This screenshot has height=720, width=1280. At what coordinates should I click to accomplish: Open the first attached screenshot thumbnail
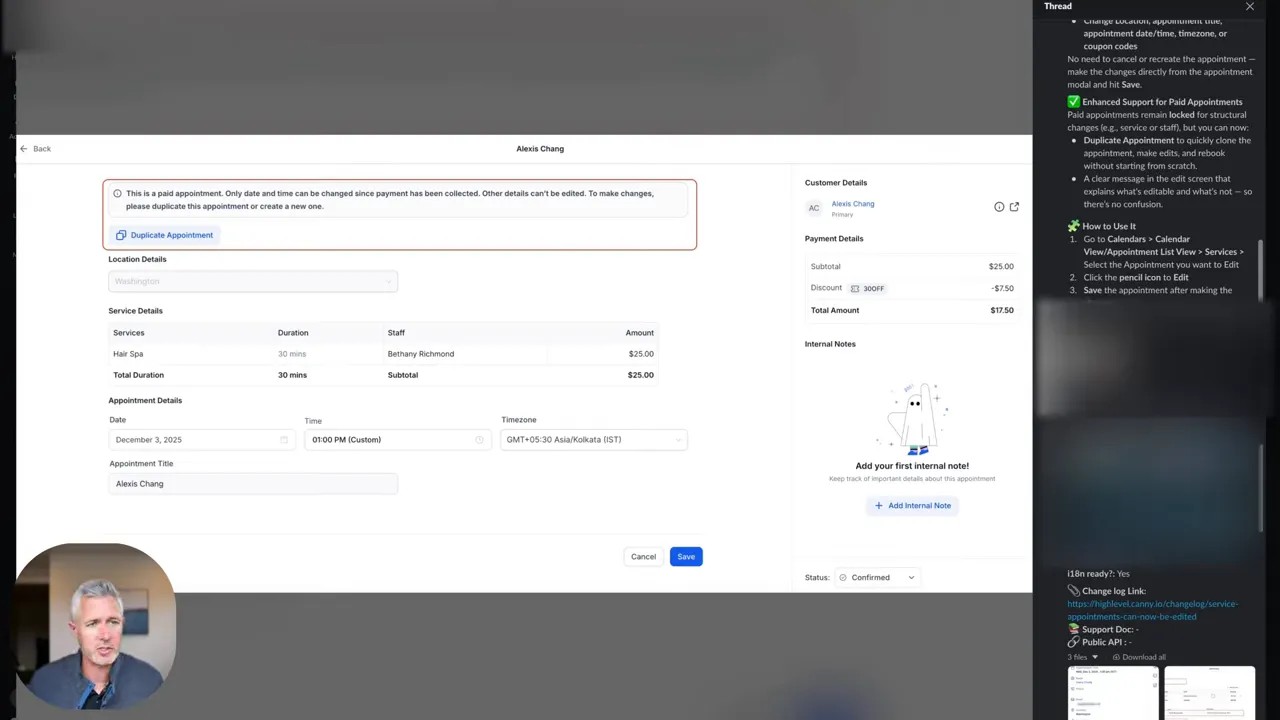pyautogui.click(x=1113, y=693)
